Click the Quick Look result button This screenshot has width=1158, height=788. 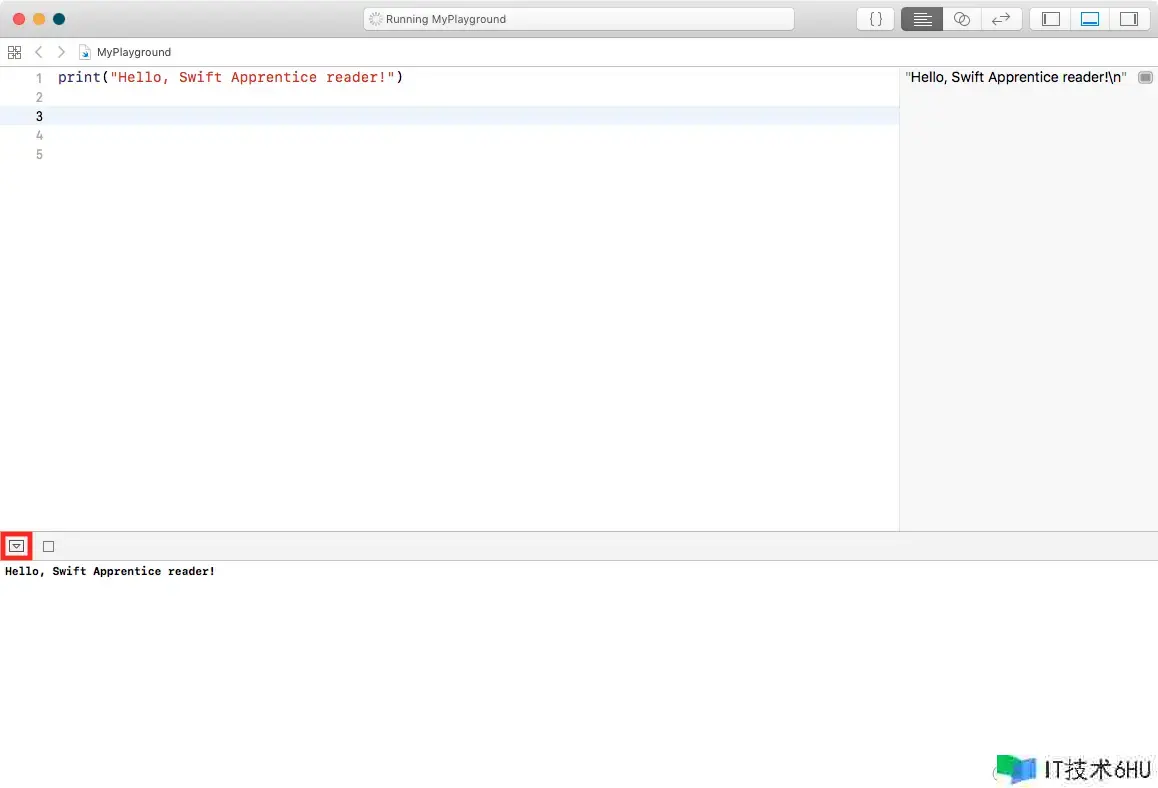(1145, 78)
